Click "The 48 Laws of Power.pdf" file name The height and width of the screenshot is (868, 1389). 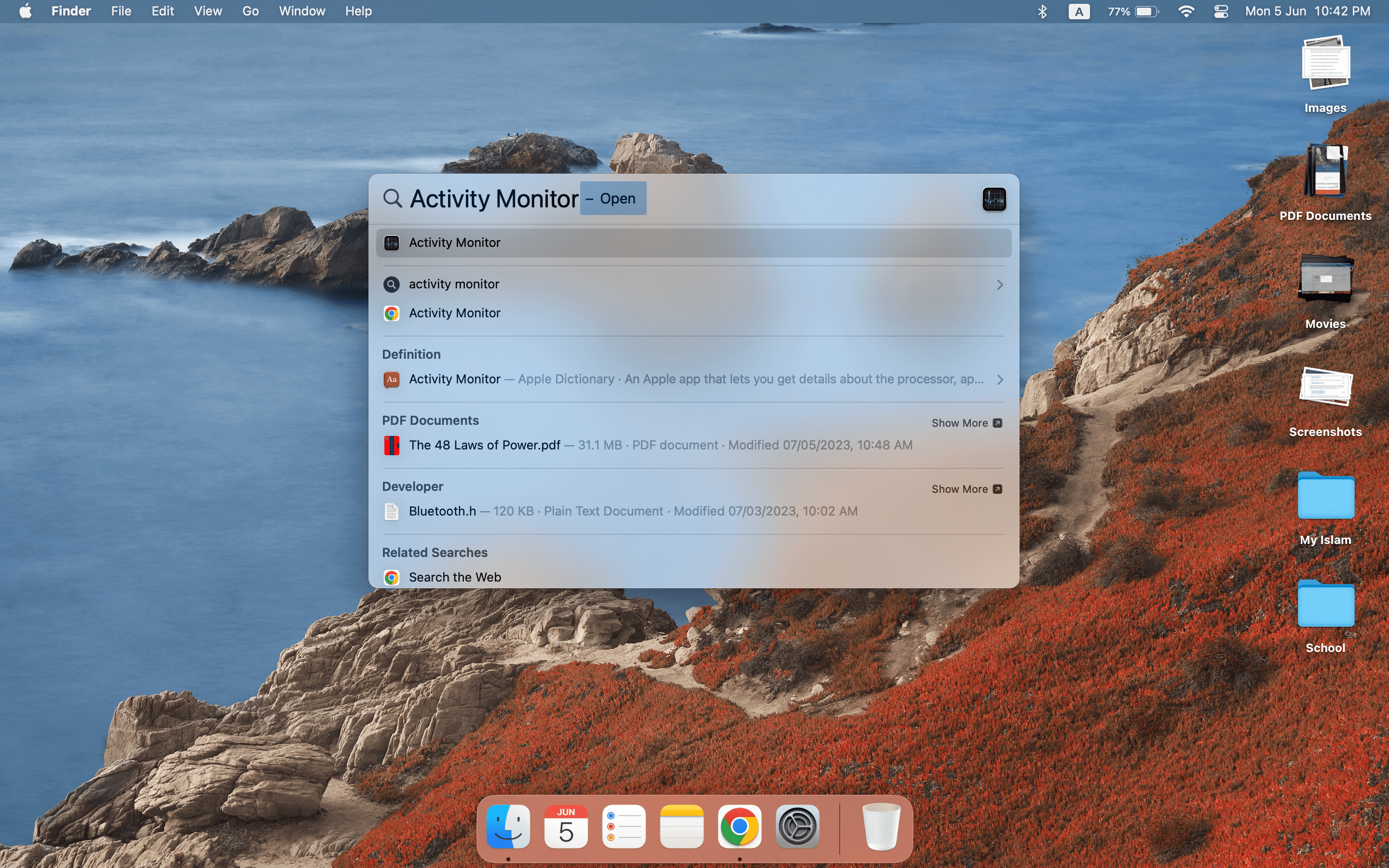[484, 446]
